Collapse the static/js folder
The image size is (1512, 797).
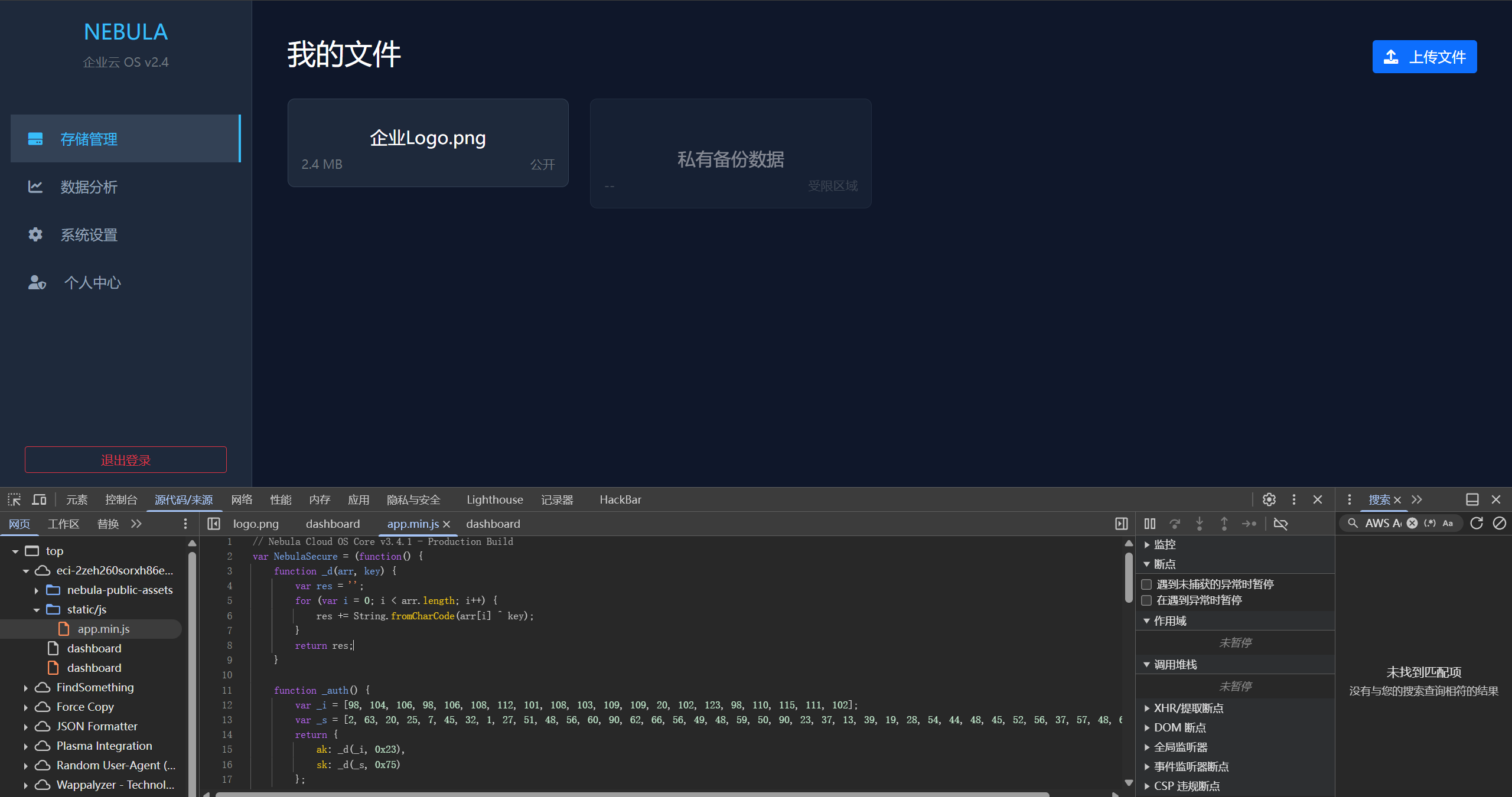tap(37, 610)
